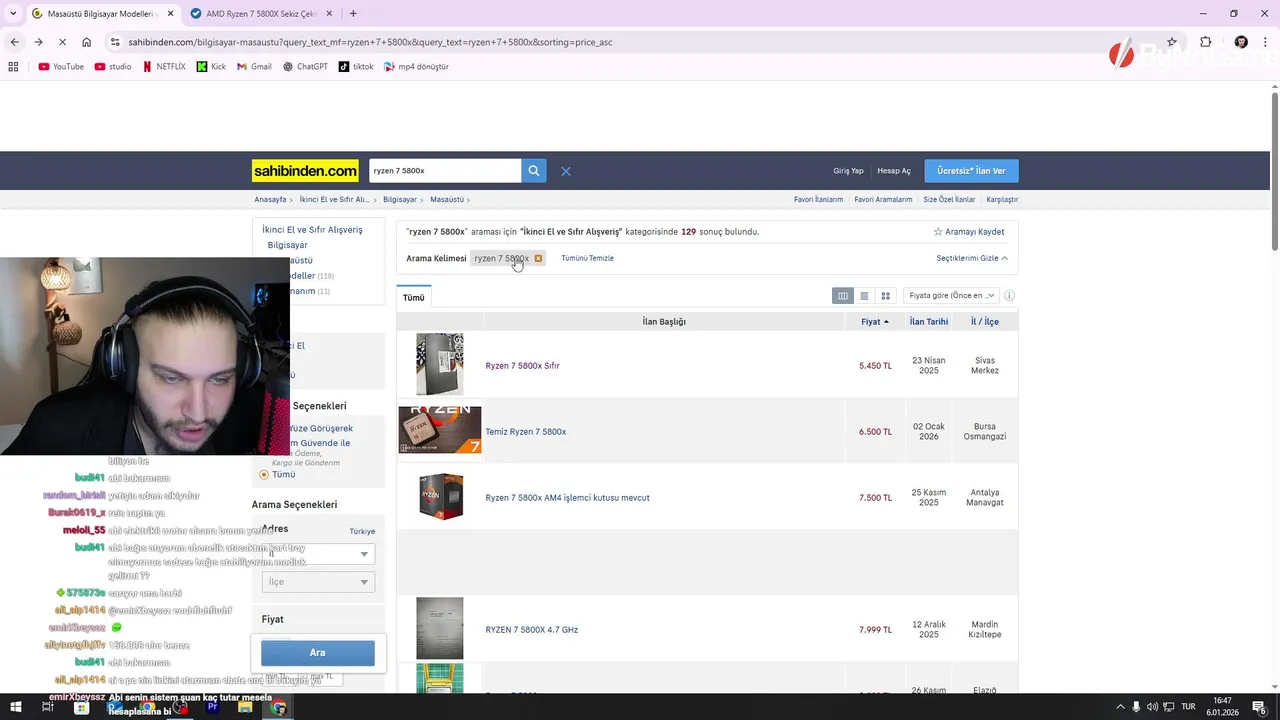The height and width of the screenshot is (720, 1280).
Task: Open the ChatGPT bookmark
Action: point(305,67)
